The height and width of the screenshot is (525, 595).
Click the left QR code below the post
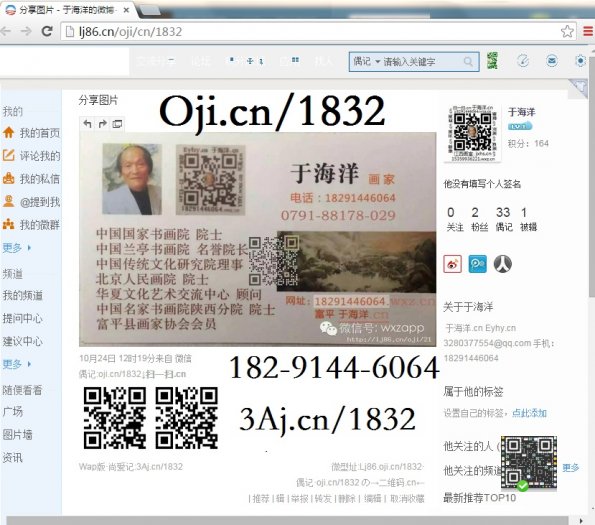[x=115, y=418]
